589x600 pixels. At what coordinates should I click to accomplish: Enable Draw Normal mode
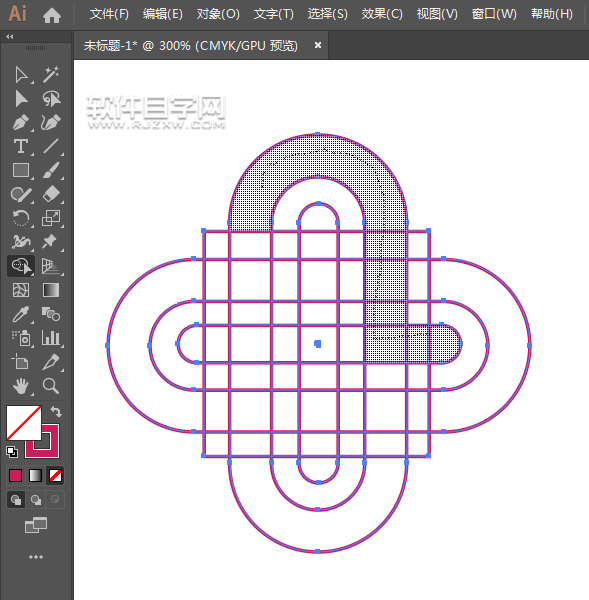[x=16, y=500]
